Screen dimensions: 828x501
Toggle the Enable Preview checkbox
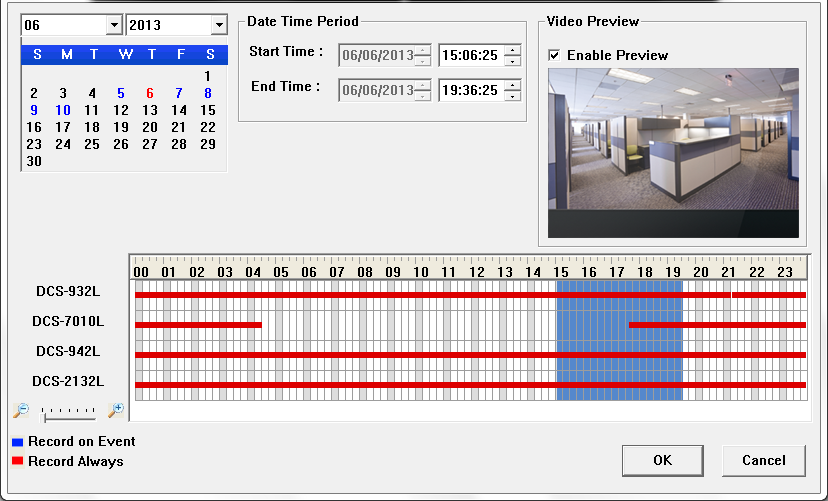click(x=554, y=55)
